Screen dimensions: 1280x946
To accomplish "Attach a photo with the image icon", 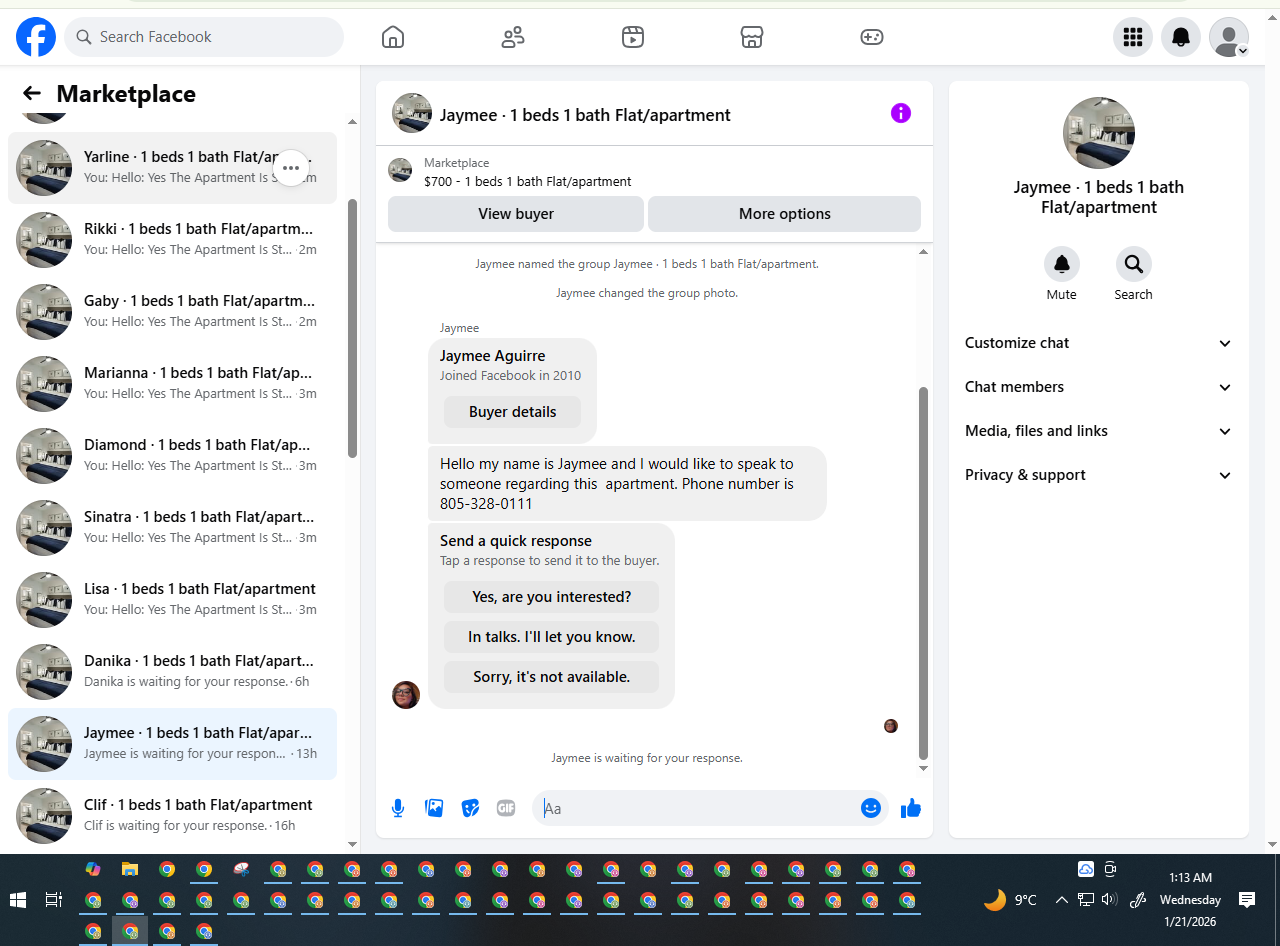I will pyautogui.click(x=434, y=808).
